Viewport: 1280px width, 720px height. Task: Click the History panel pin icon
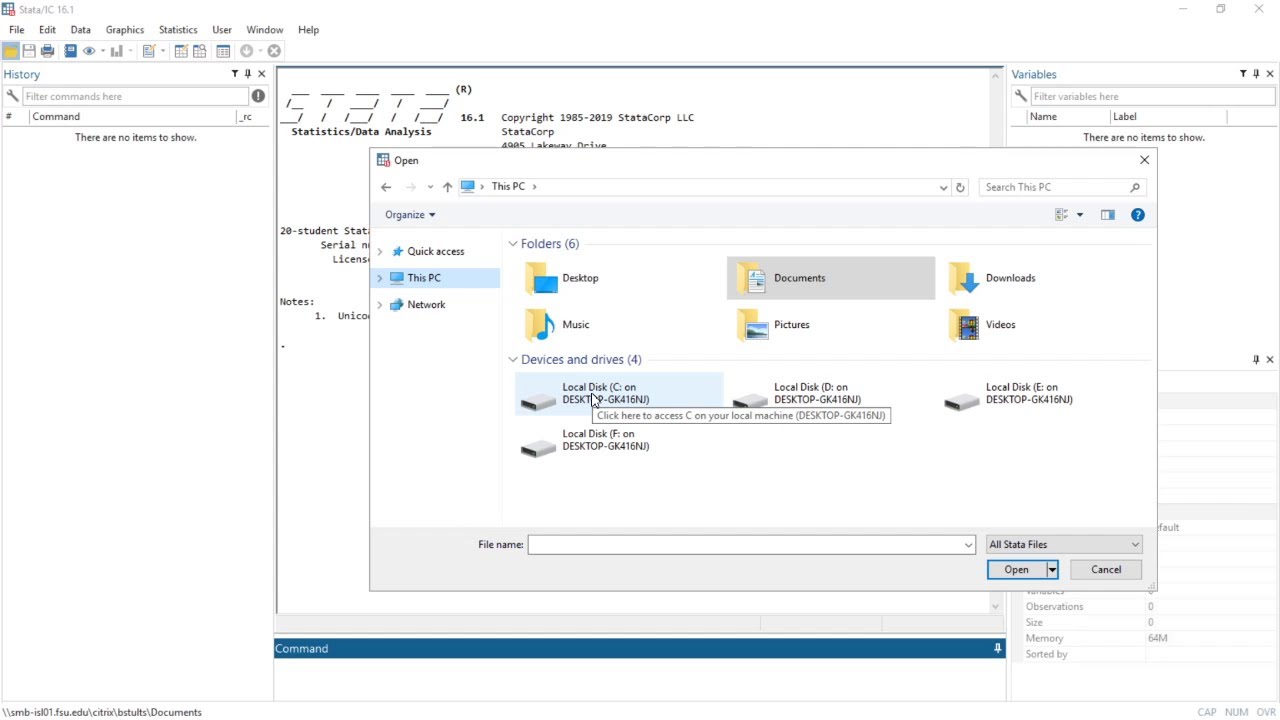pos(248,74)
